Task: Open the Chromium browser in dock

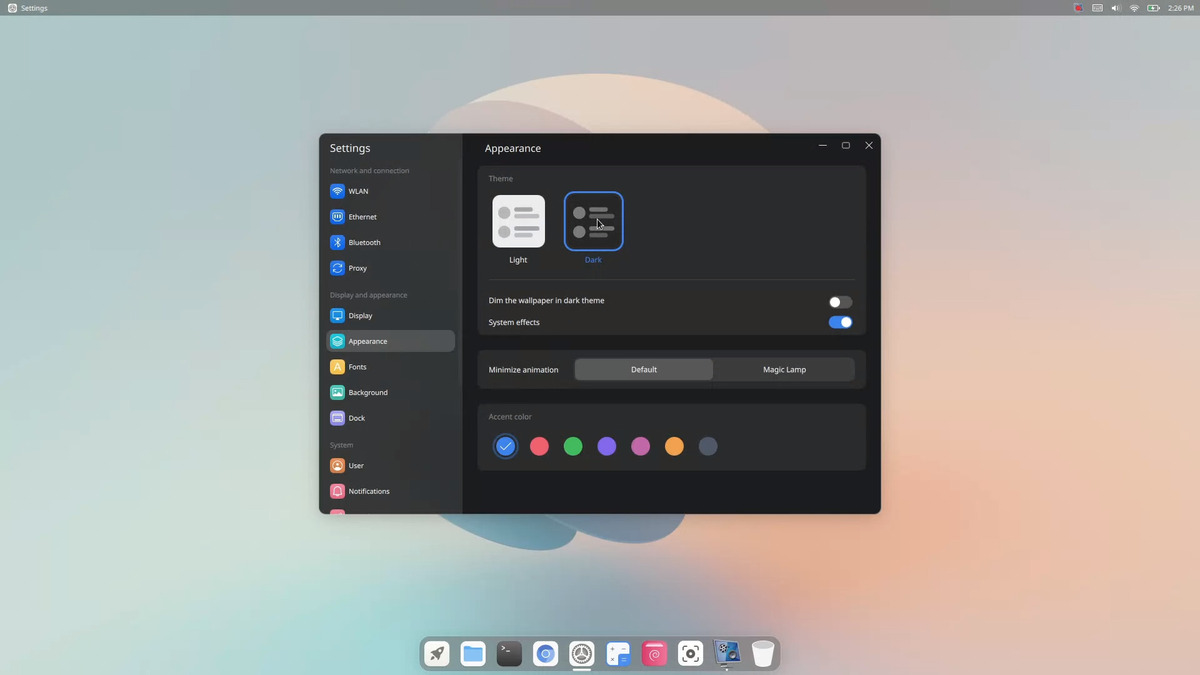Action: pos(545,654)
